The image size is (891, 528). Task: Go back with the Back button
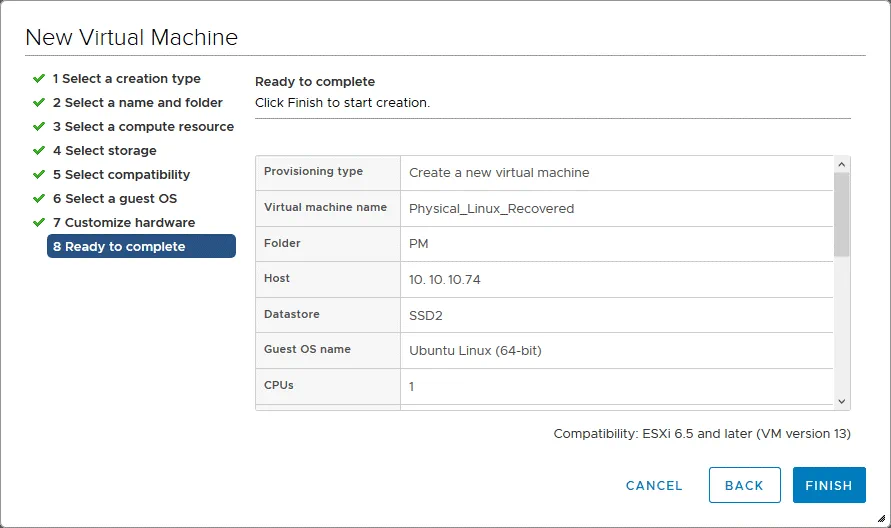[x=744, y=485]
